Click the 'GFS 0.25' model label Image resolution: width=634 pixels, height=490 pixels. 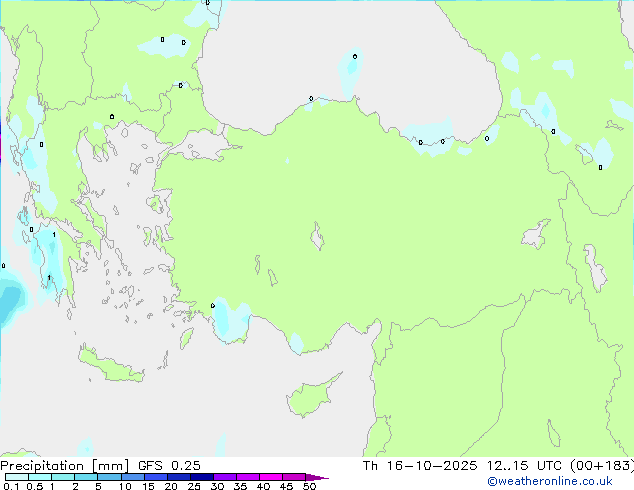click(x=169, y=466)
